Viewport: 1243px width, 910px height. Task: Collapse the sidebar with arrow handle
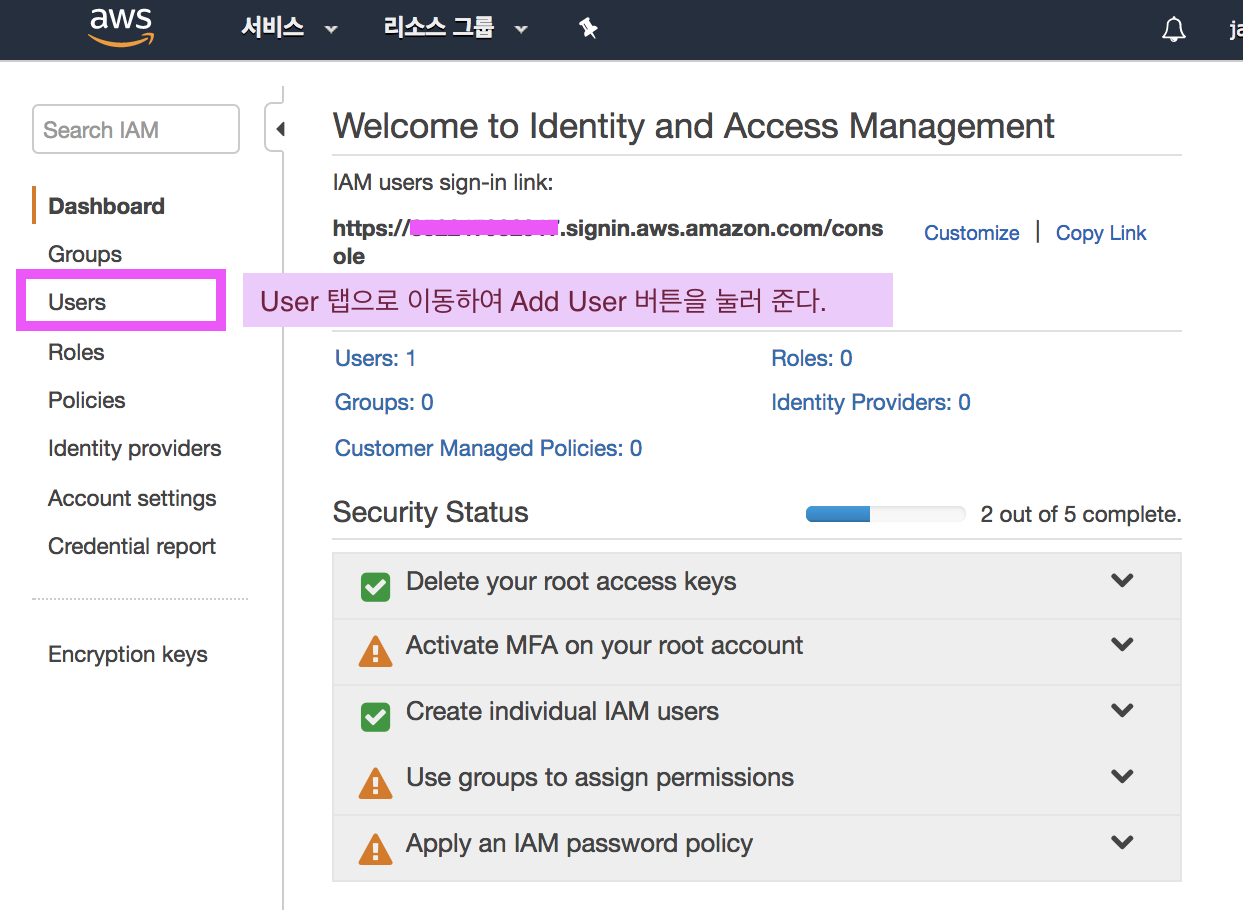(x=278, y=129)
